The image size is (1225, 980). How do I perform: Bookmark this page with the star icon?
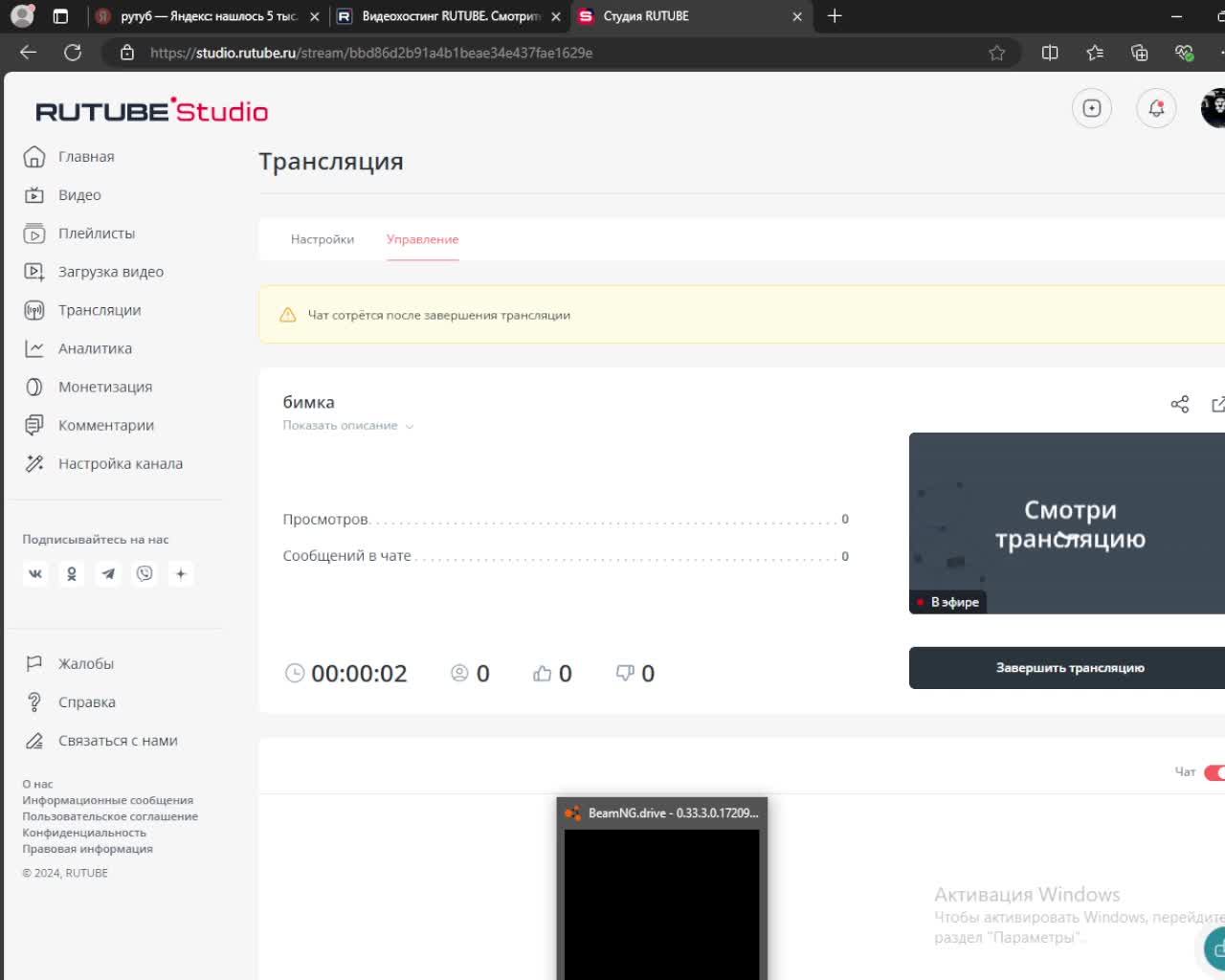click(x=997, y=53)
